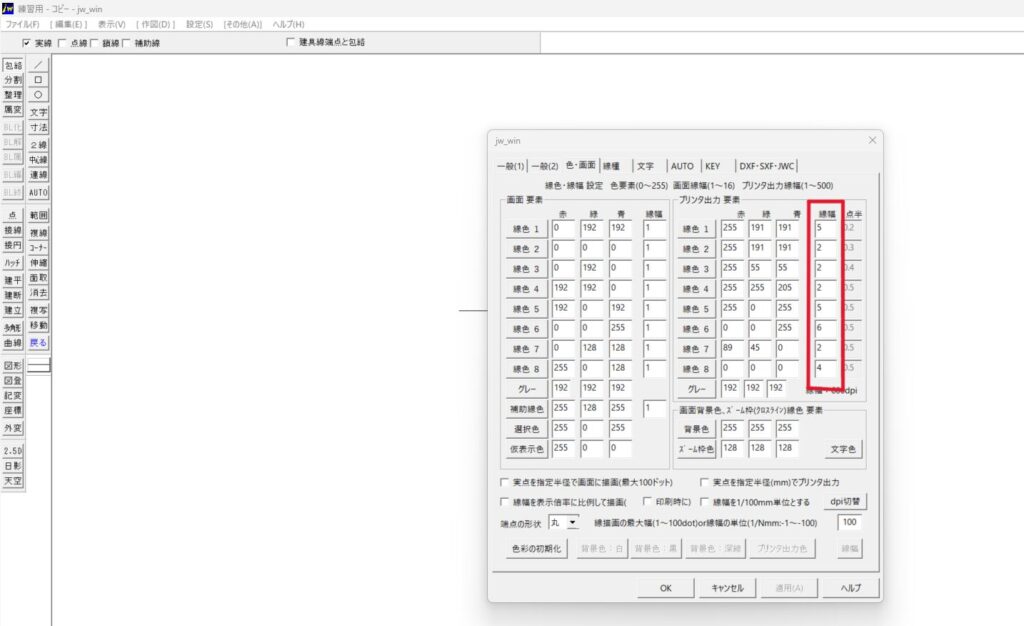
Task: Open the 設定(S) menu
Action: point(199,23)
